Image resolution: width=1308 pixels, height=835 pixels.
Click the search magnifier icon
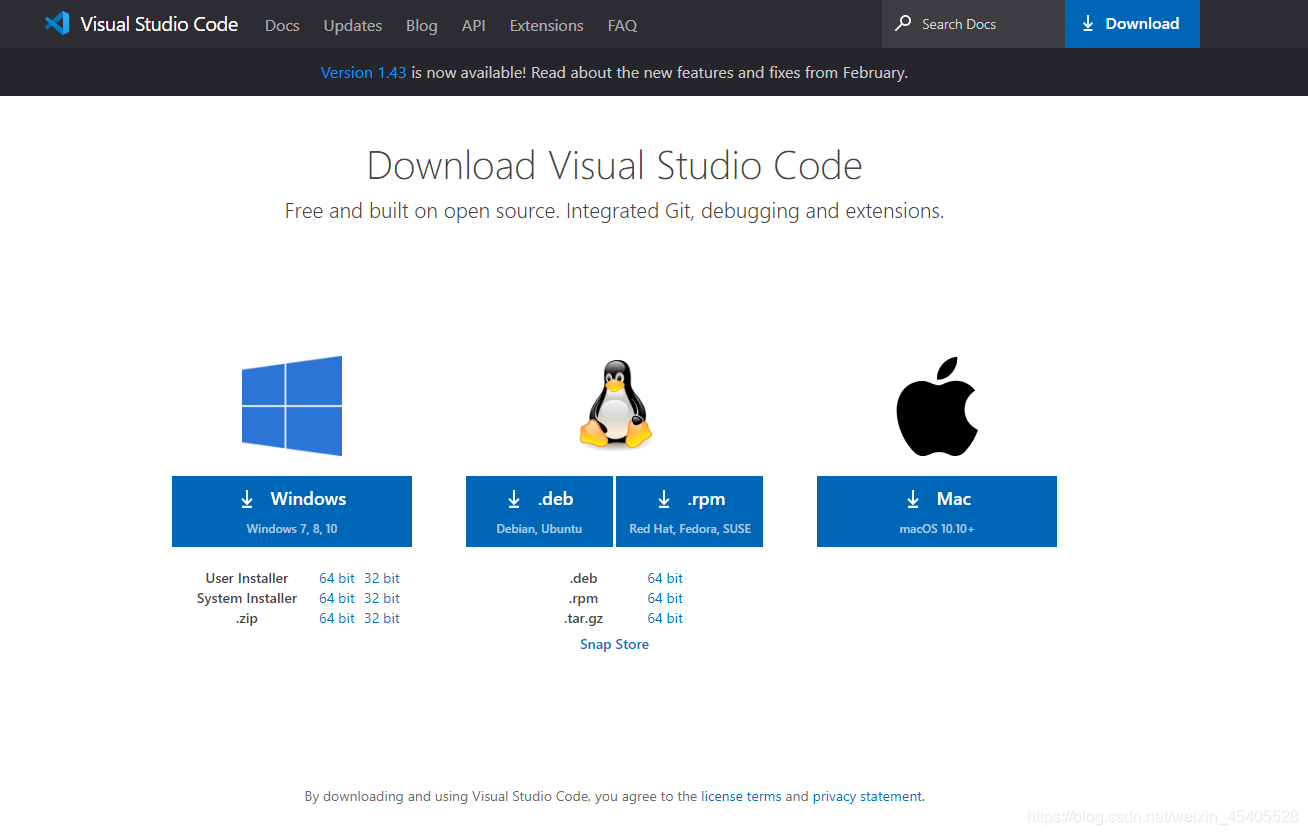click(x=903, y=23)
